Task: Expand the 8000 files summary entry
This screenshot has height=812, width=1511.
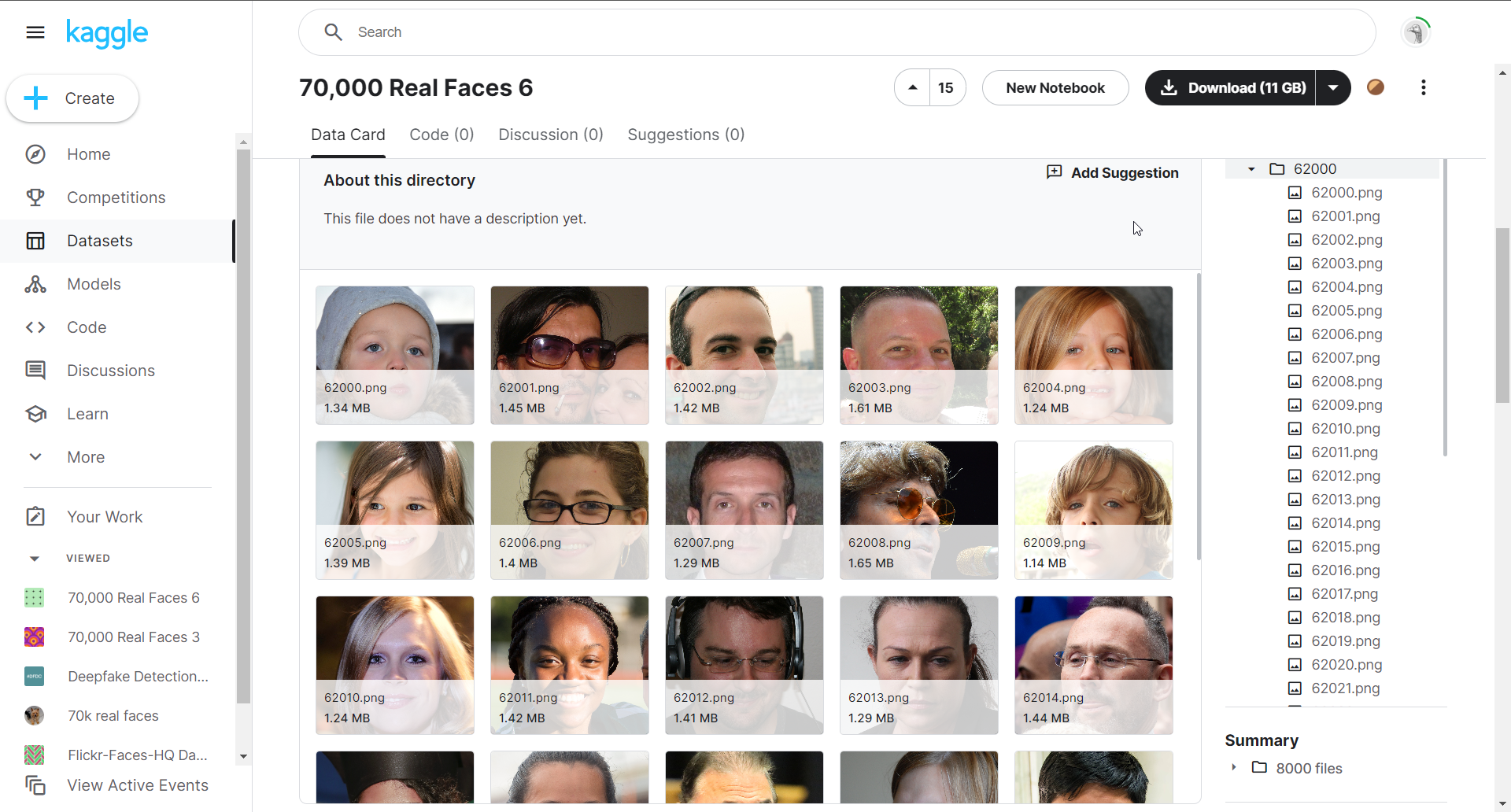Action: pyautogui.click(x=1233, y=769)
